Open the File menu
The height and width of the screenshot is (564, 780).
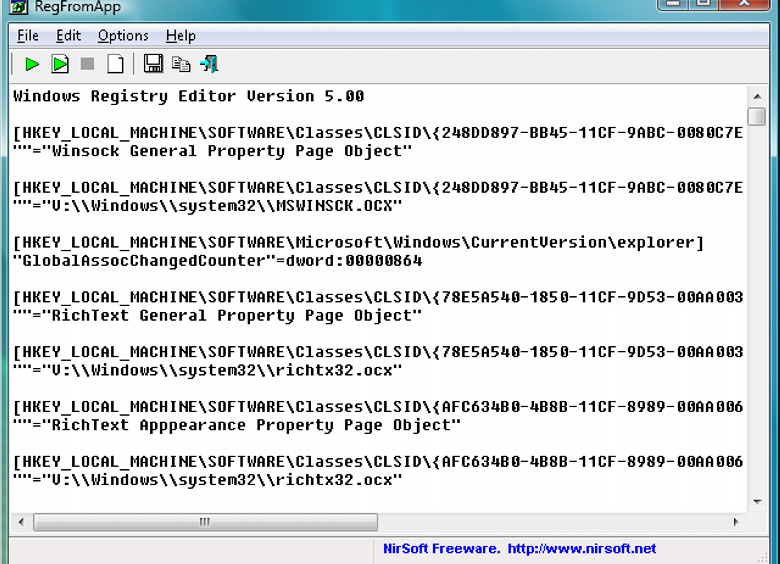[x=27, y=36]
